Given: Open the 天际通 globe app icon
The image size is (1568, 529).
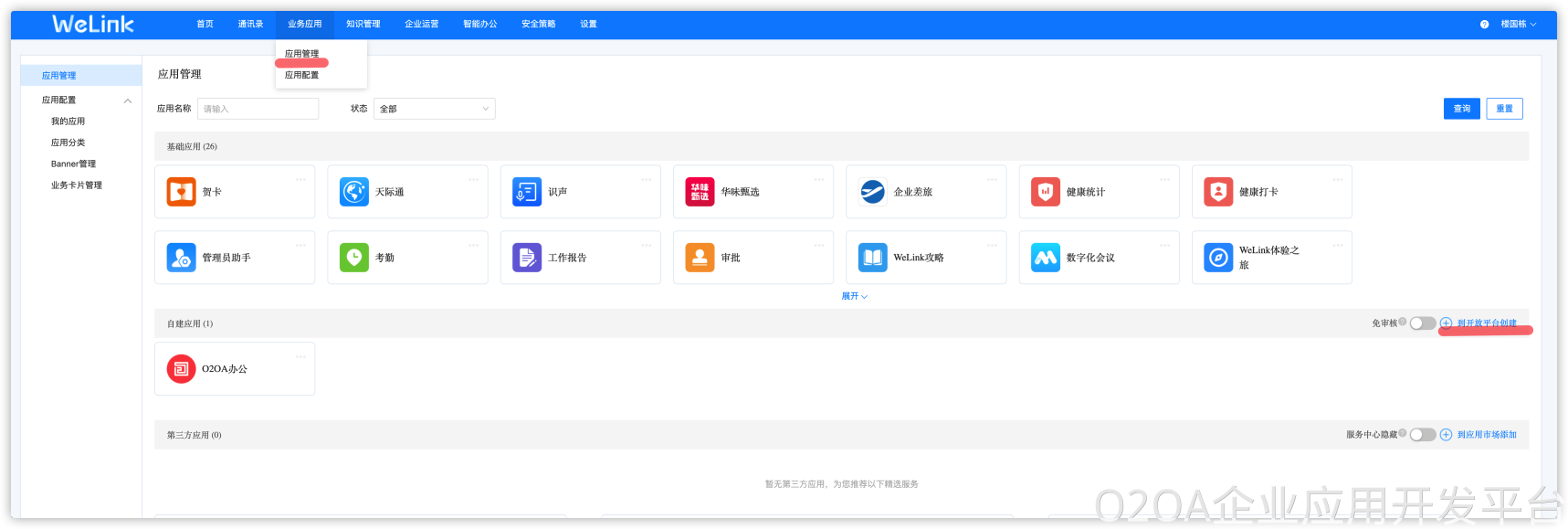Looking at the screenshot, I should coord(353,192).
